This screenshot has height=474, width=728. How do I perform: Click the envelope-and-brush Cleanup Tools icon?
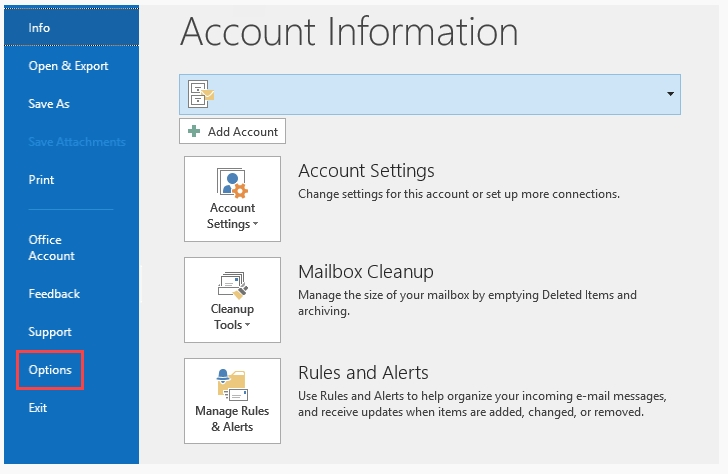(233, 285)
